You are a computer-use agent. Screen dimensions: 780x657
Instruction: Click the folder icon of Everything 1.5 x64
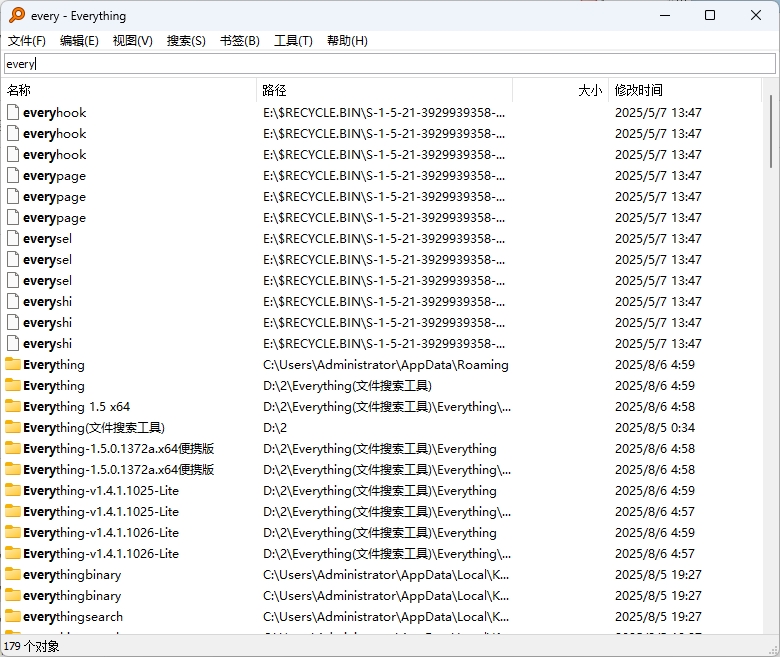[x=13, y=406]
